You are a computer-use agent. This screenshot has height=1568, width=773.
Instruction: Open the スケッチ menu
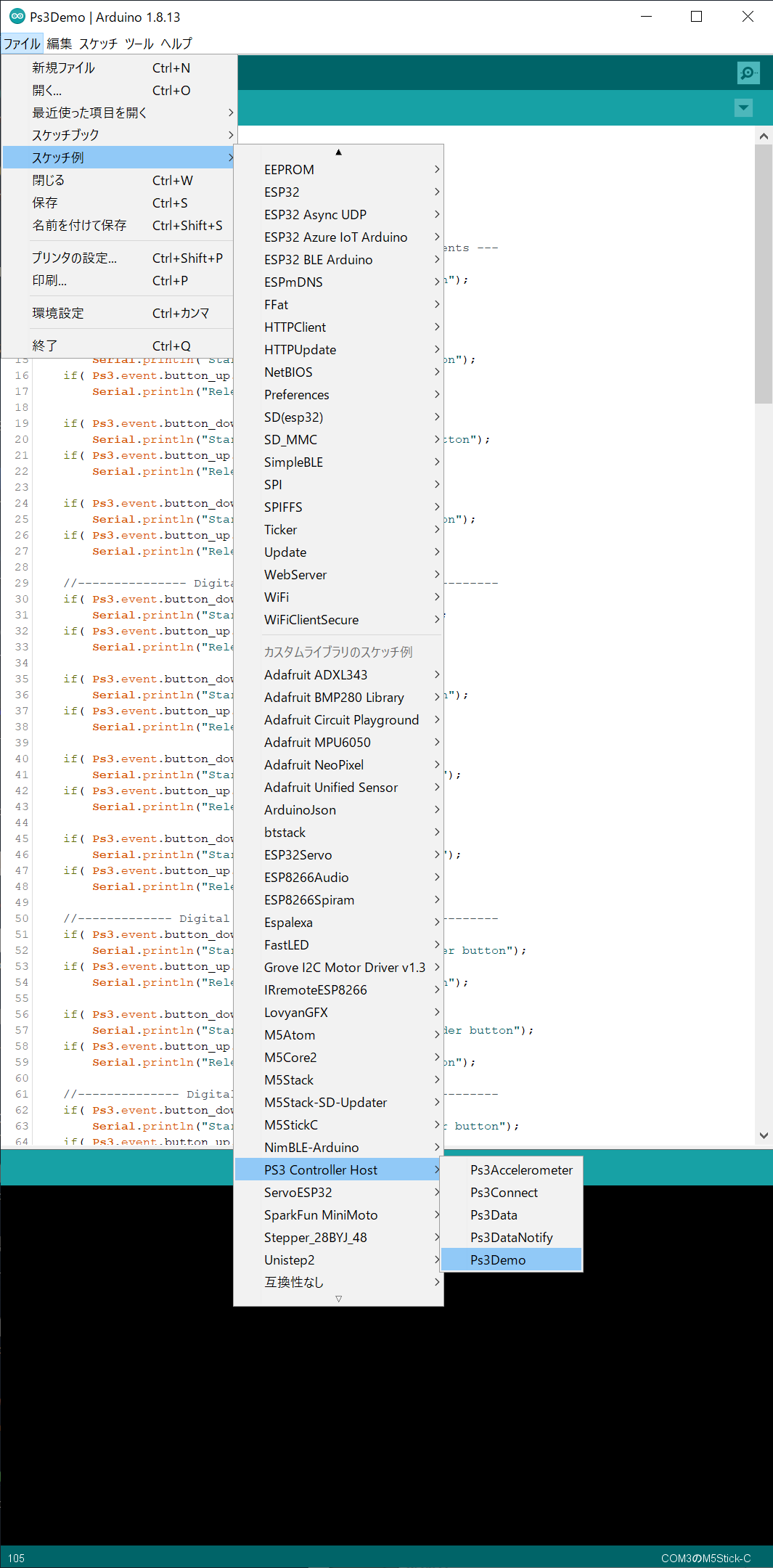[x=98, y=44]
